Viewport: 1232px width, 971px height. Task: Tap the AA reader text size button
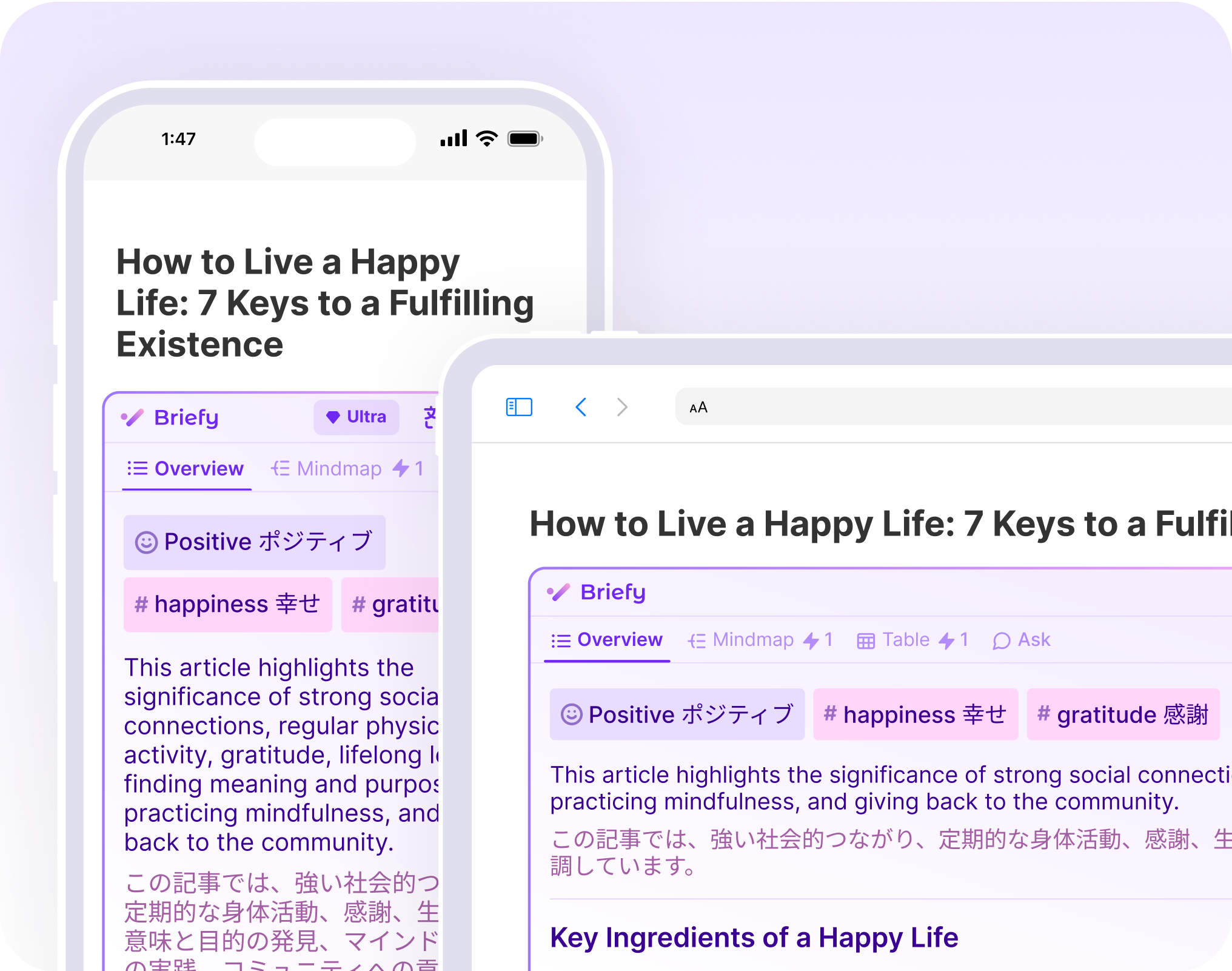[x=698, y=408]
